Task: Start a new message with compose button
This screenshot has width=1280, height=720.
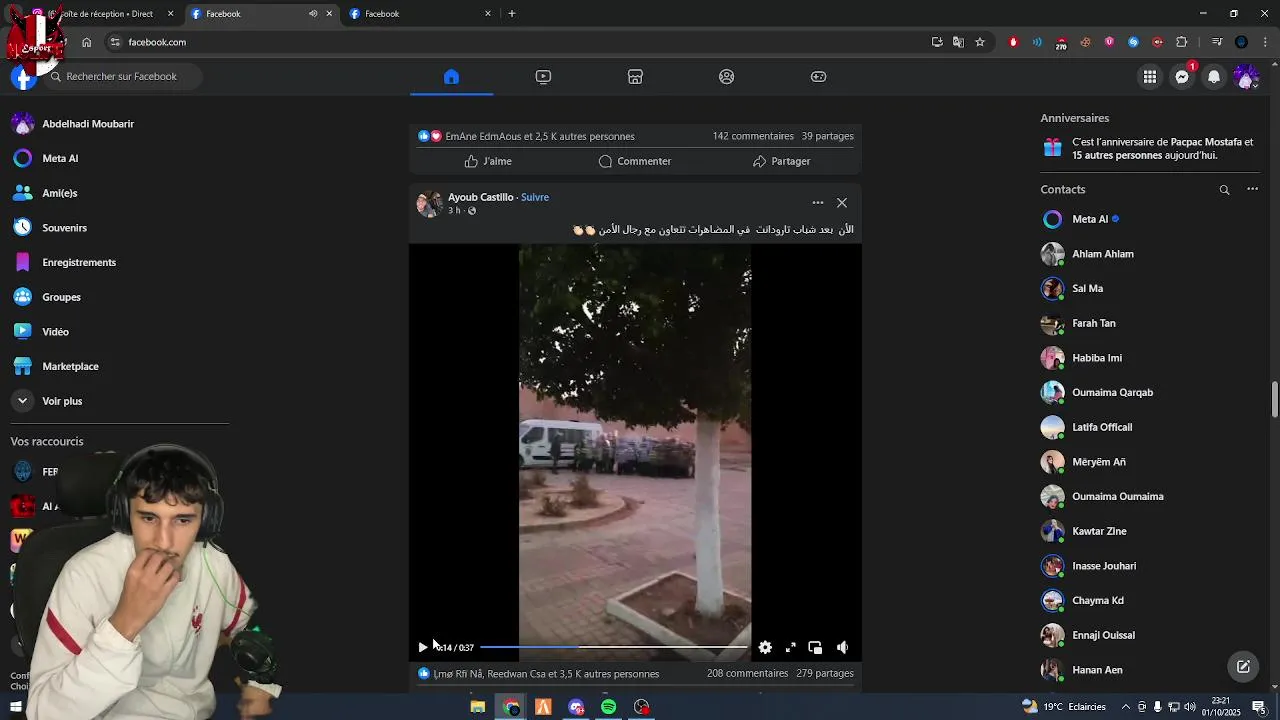Action: click(1243, 666)
